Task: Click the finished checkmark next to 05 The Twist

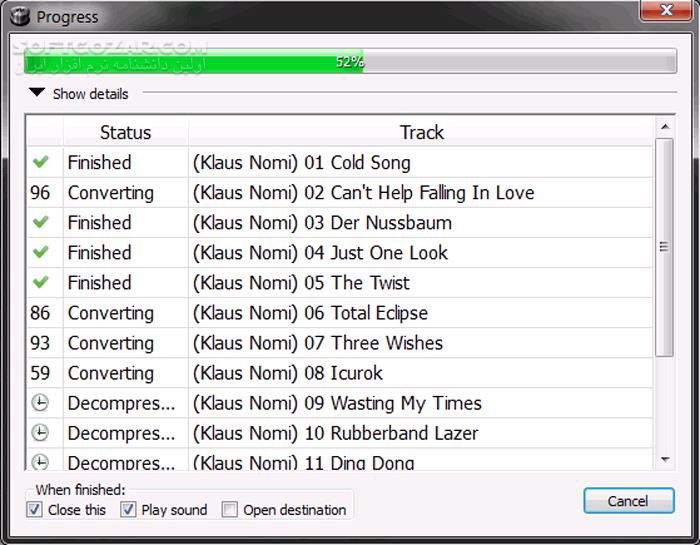Action: pyautogui.click(x=41, y=282)
